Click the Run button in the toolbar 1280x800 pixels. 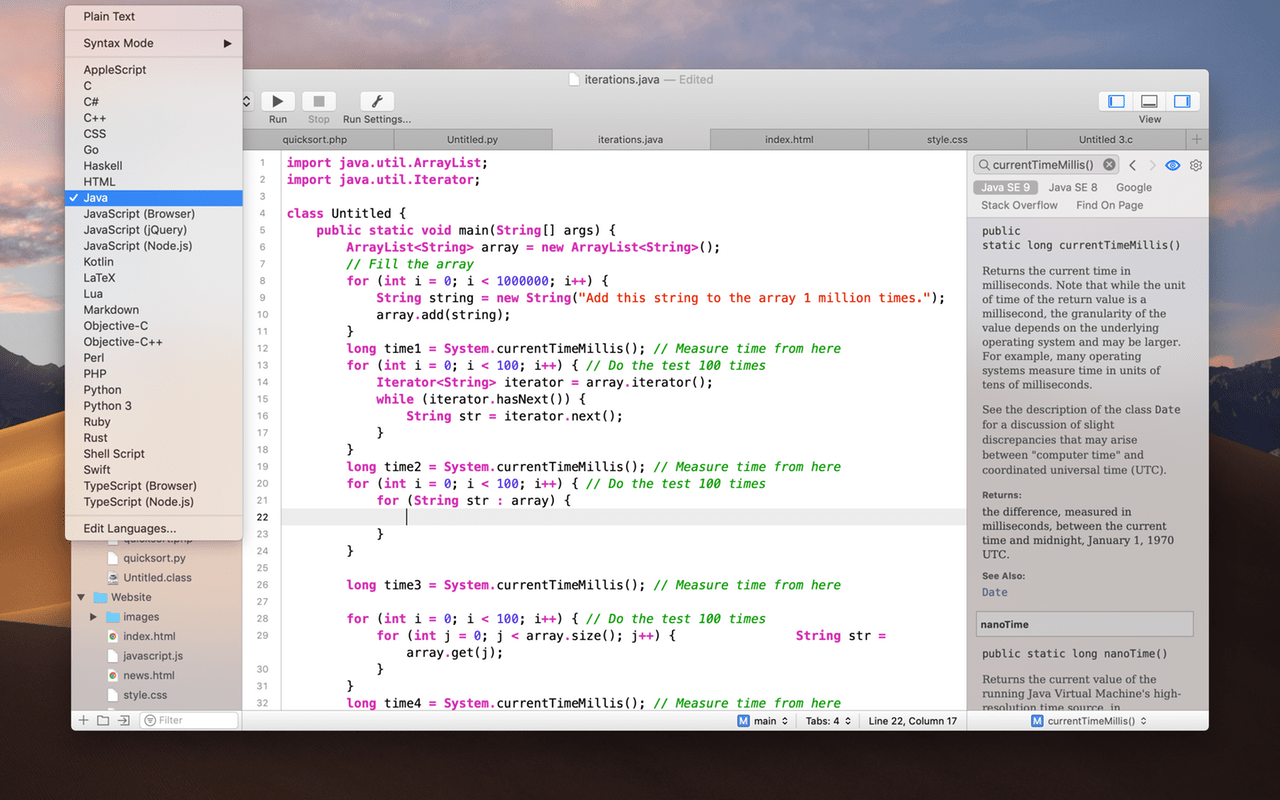point(277,101)
